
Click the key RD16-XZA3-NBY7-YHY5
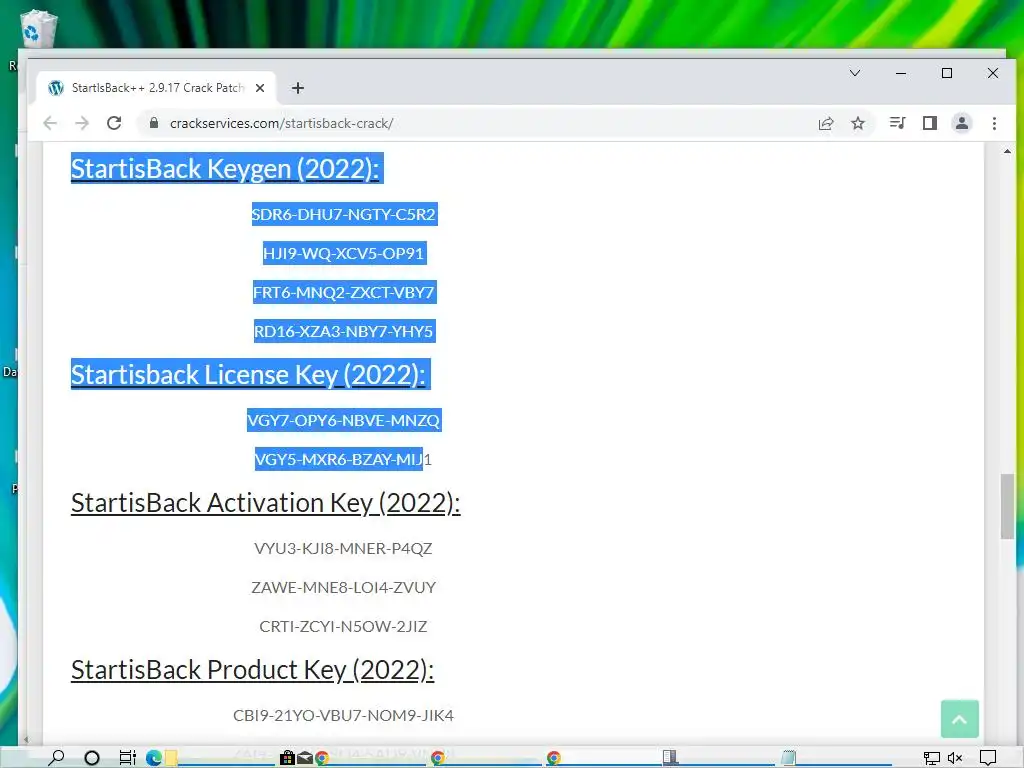click(x=344, y=332)
